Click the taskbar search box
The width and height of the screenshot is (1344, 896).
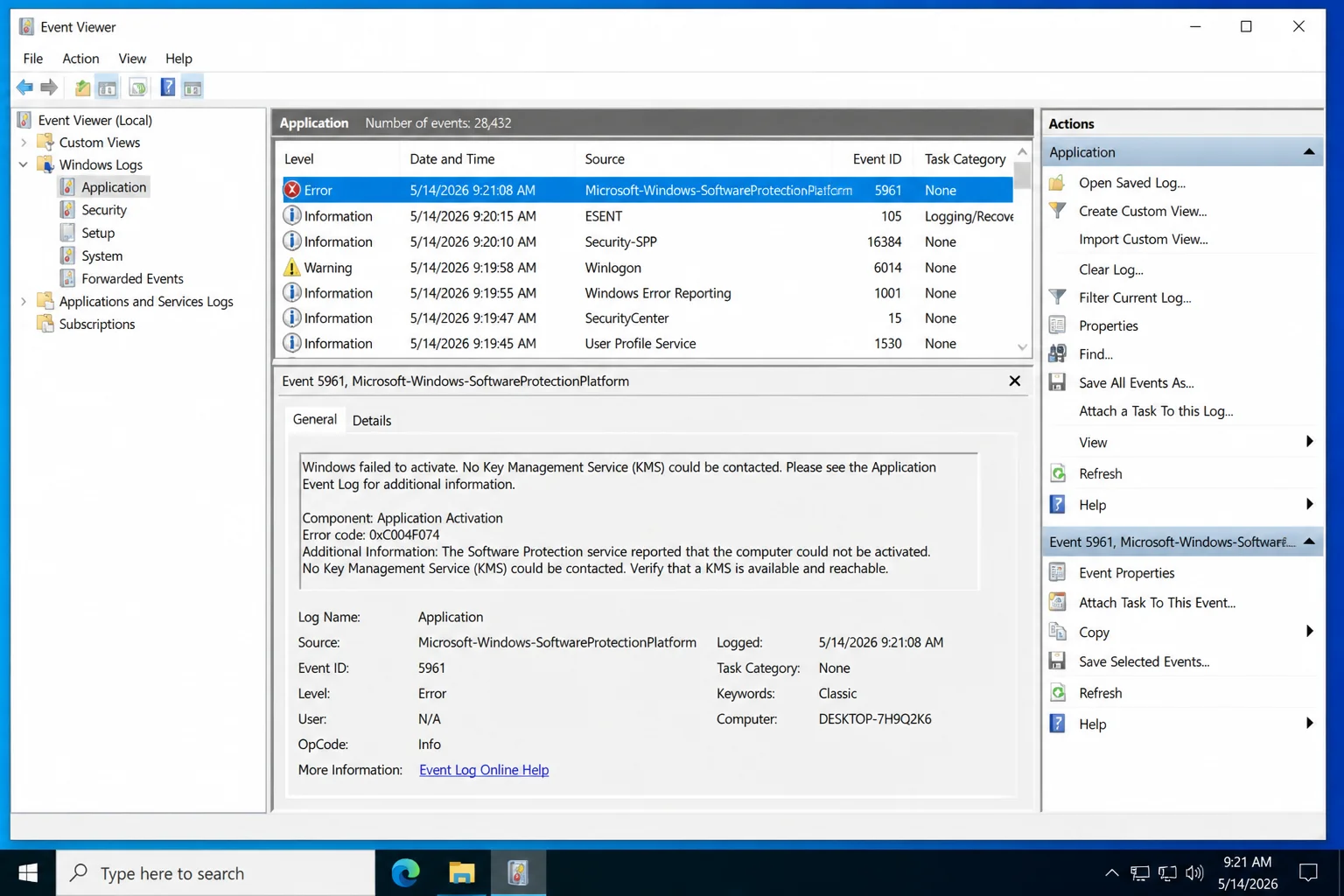coord(216,872)
